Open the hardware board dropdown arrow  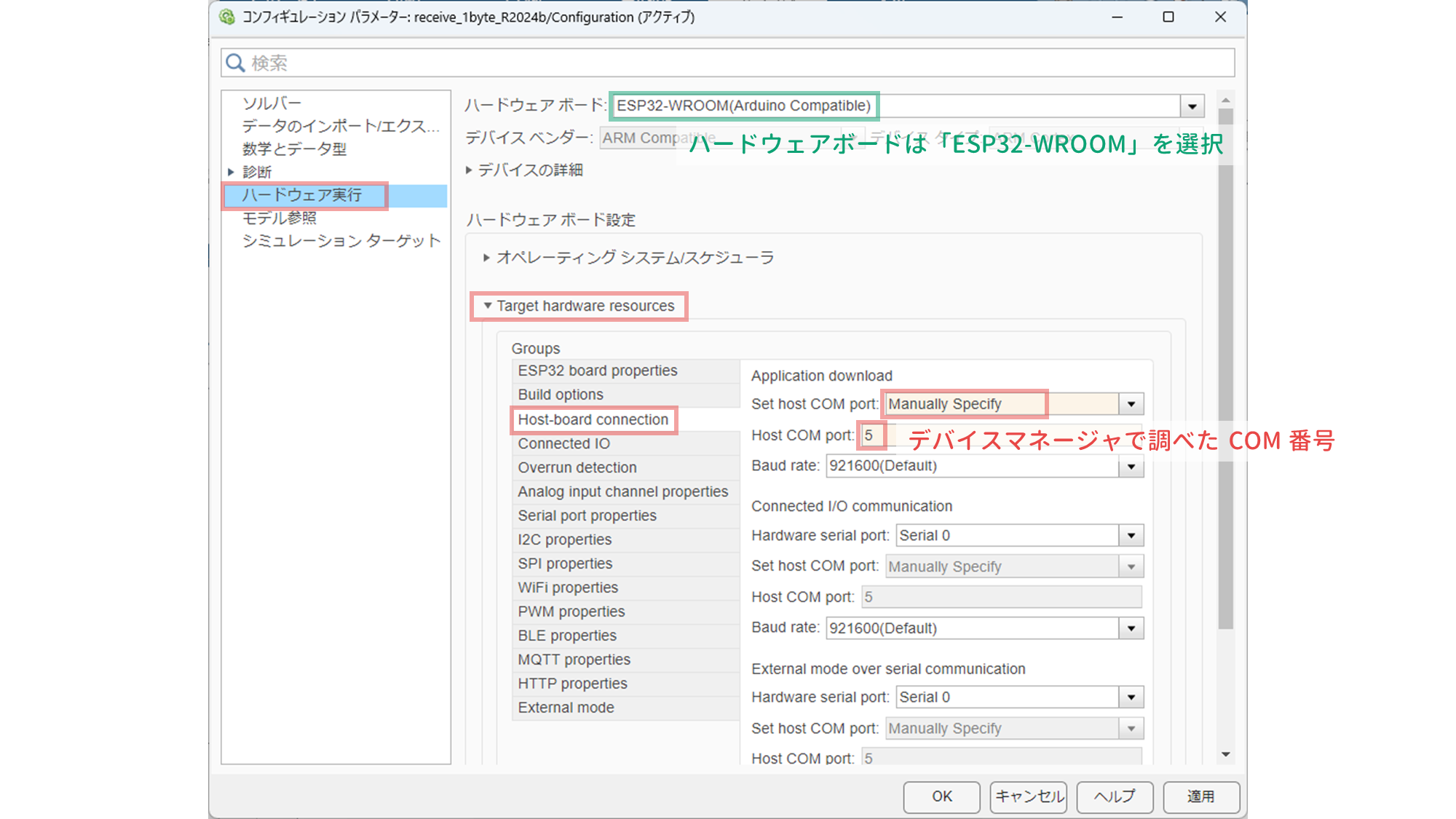click(x=1192, y=106)
